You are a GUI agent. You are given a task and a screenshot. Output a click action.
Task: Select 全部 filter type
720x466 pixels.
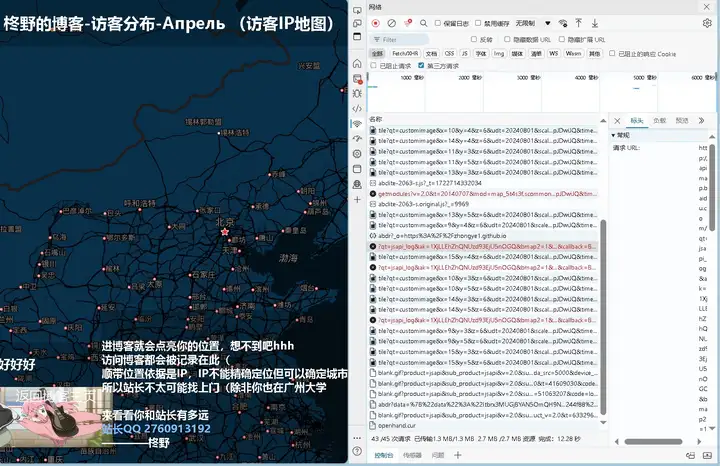377,54
